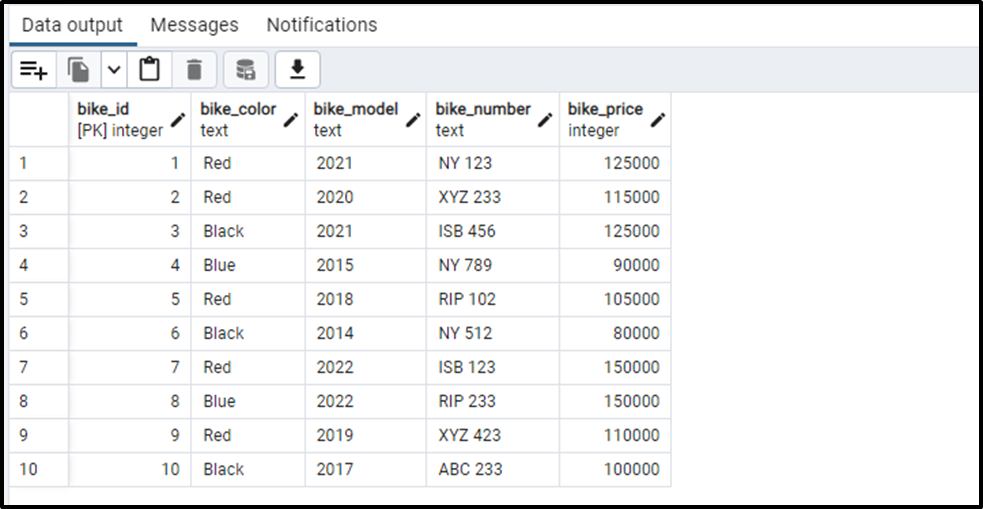Select row 5 by its row header

coord(38,299)
